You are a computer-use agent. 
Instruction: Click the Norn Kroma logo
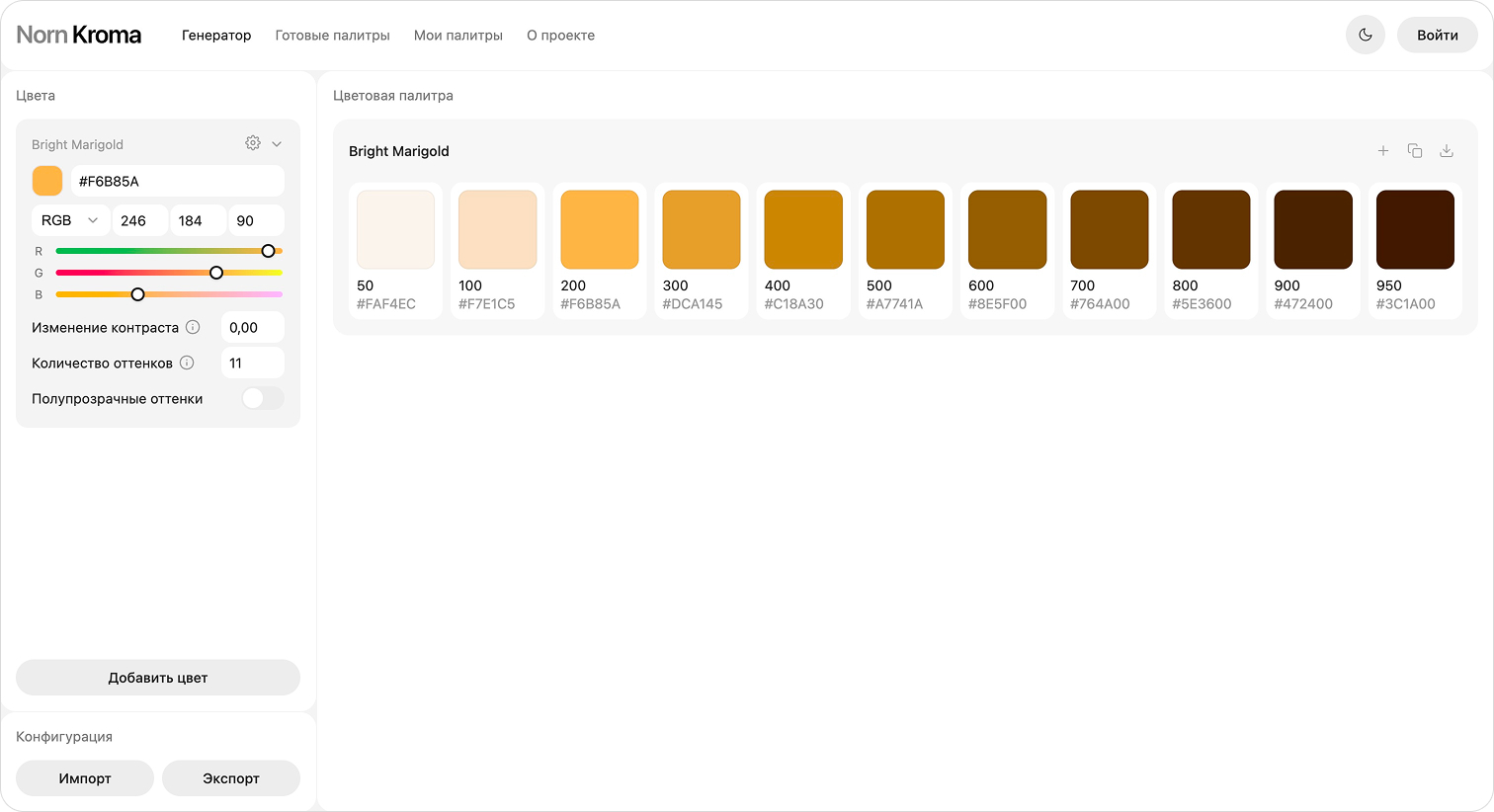[x=79, y=36]
